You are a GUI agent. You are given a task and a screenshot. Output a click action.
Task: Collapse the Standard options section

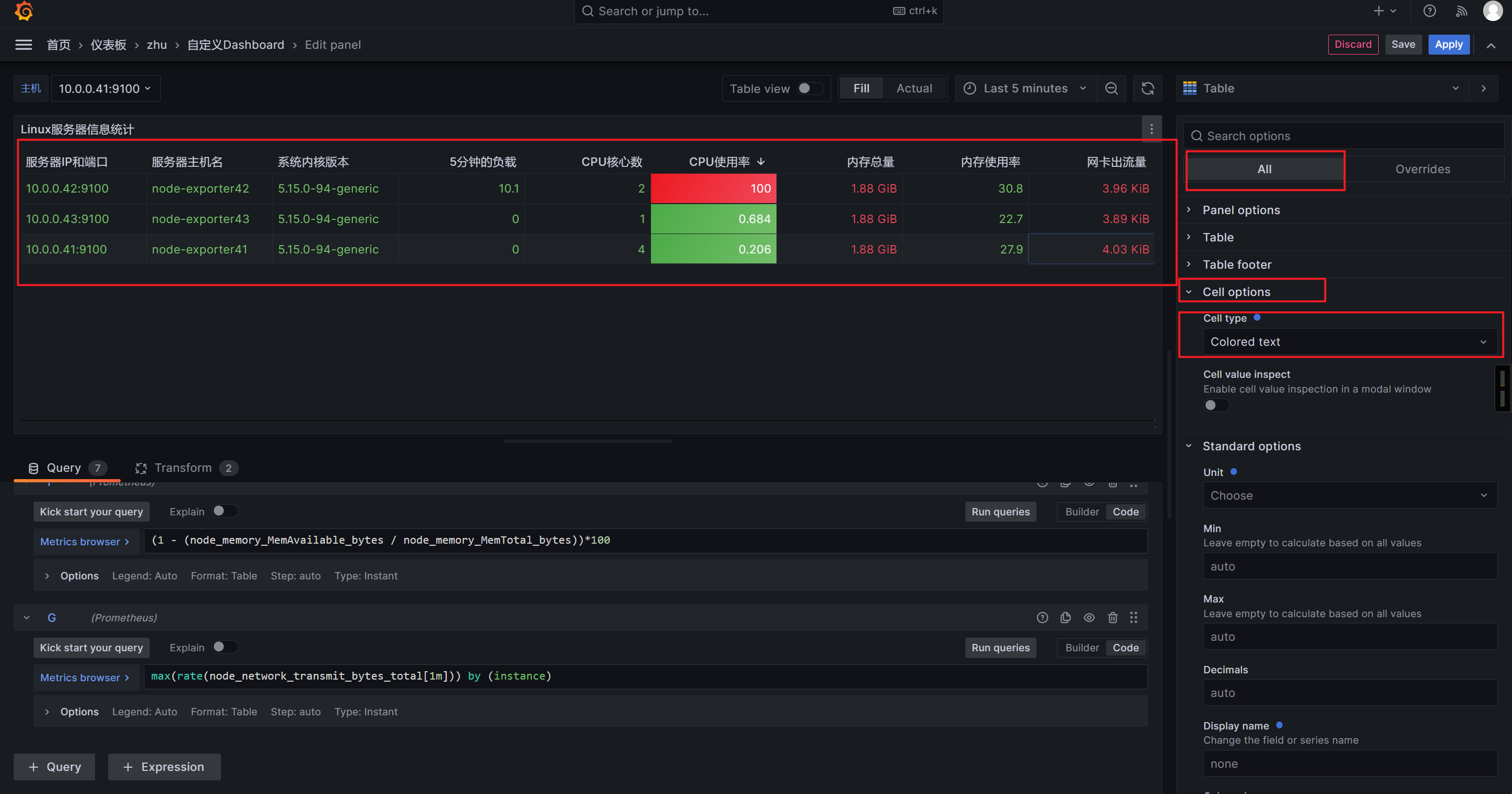(1252, 446)
